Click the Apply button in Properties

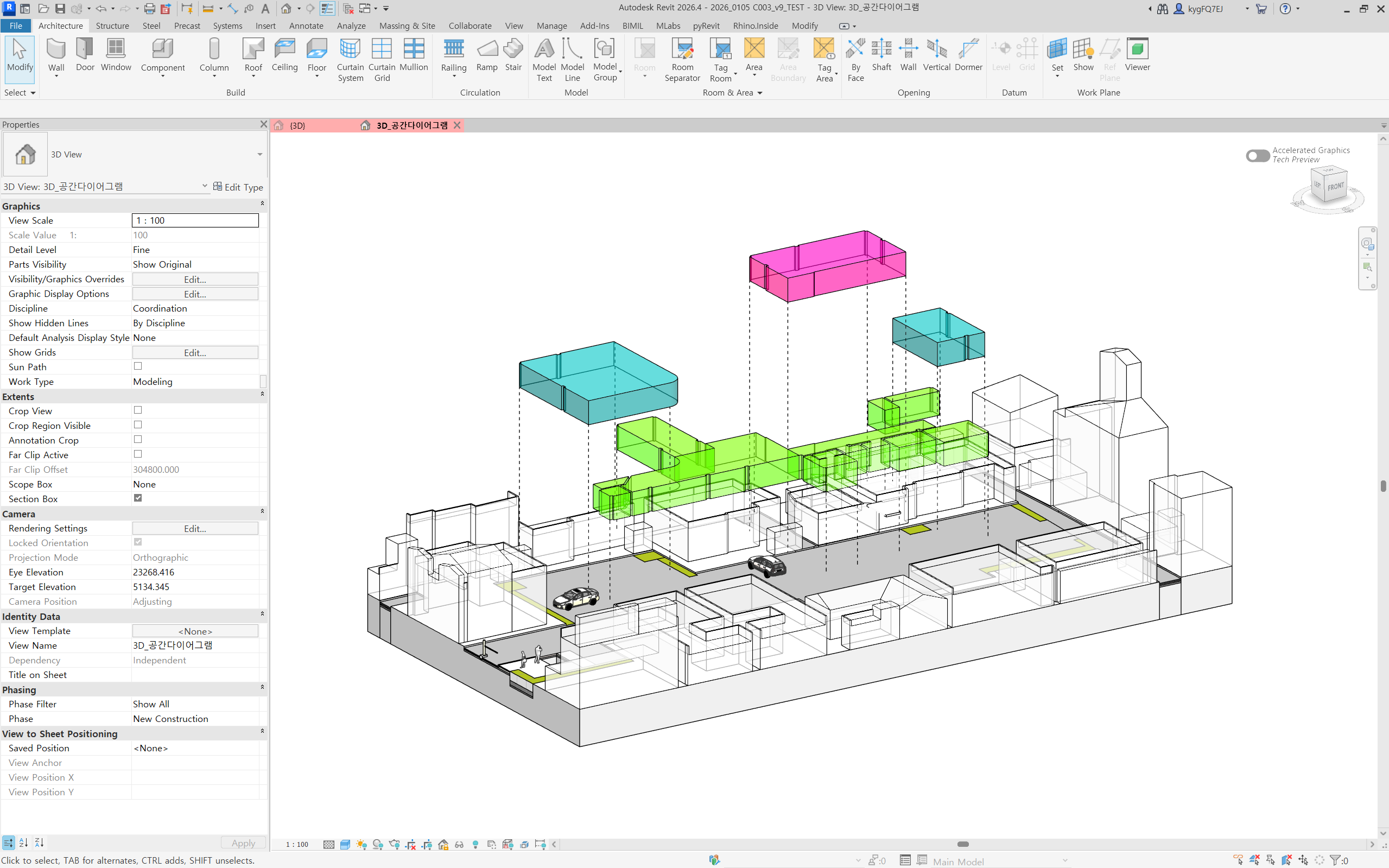click(243, 842)
